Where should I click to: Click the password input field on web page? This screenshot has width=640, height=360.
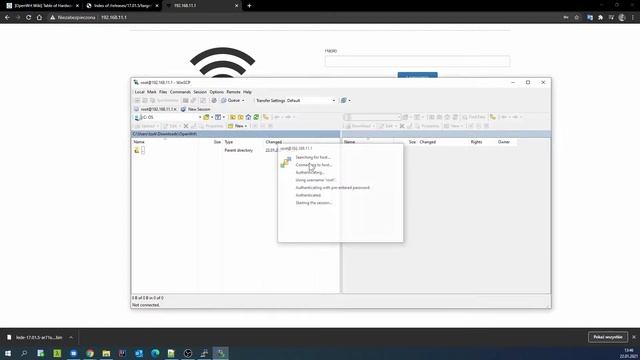[x=417, y=61]
